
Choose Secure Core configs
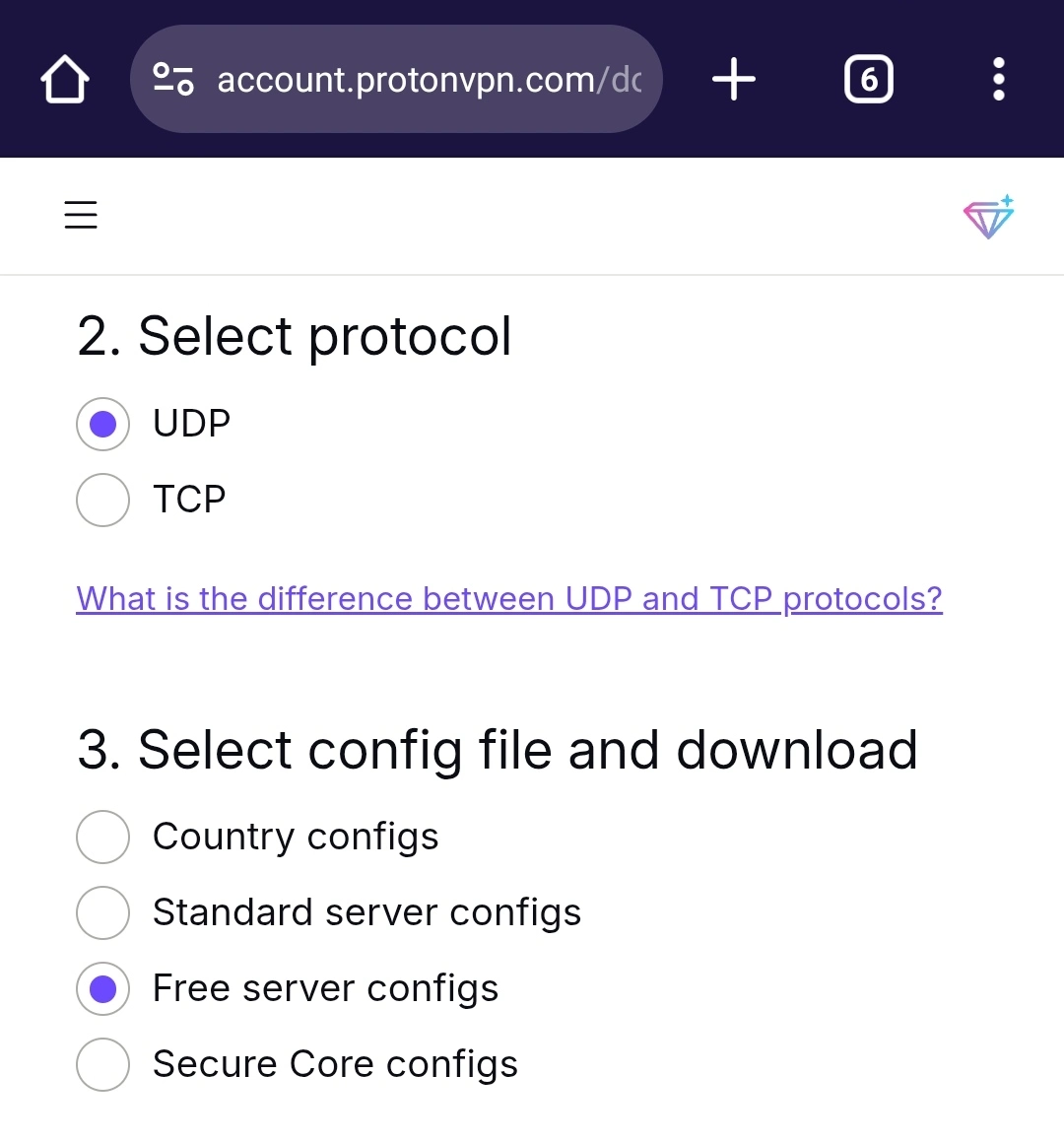102,1065
